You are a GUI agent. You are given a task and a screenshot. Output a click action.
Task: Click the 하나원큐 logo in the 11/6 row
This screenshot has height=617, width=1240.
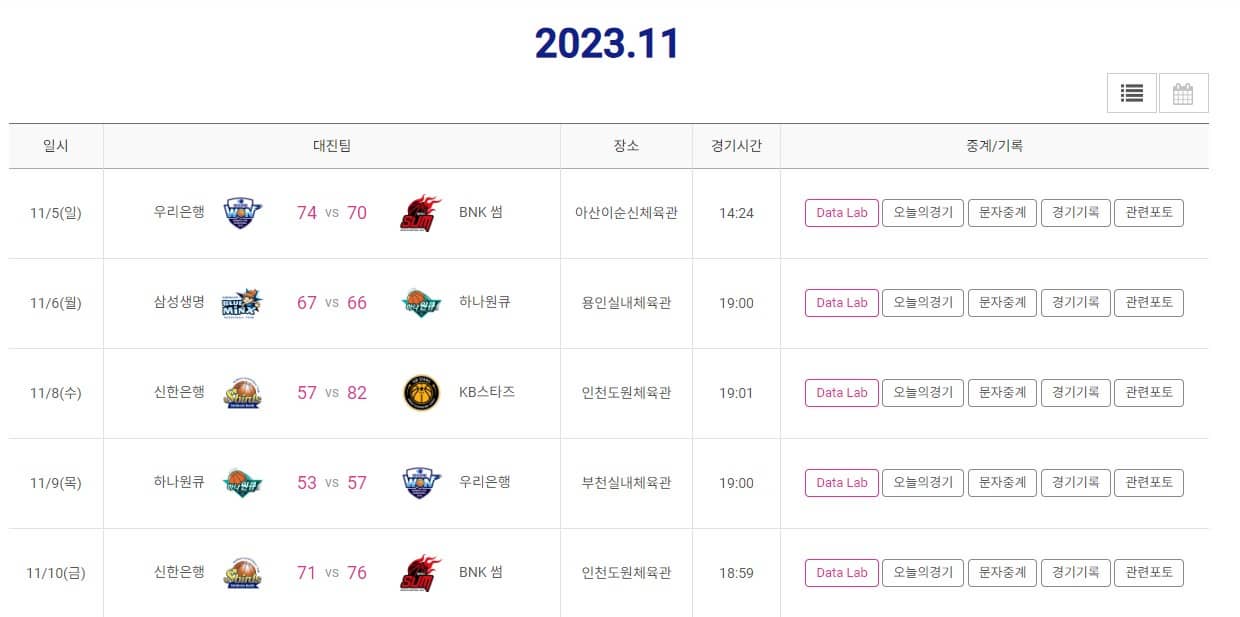click(418, 303)
